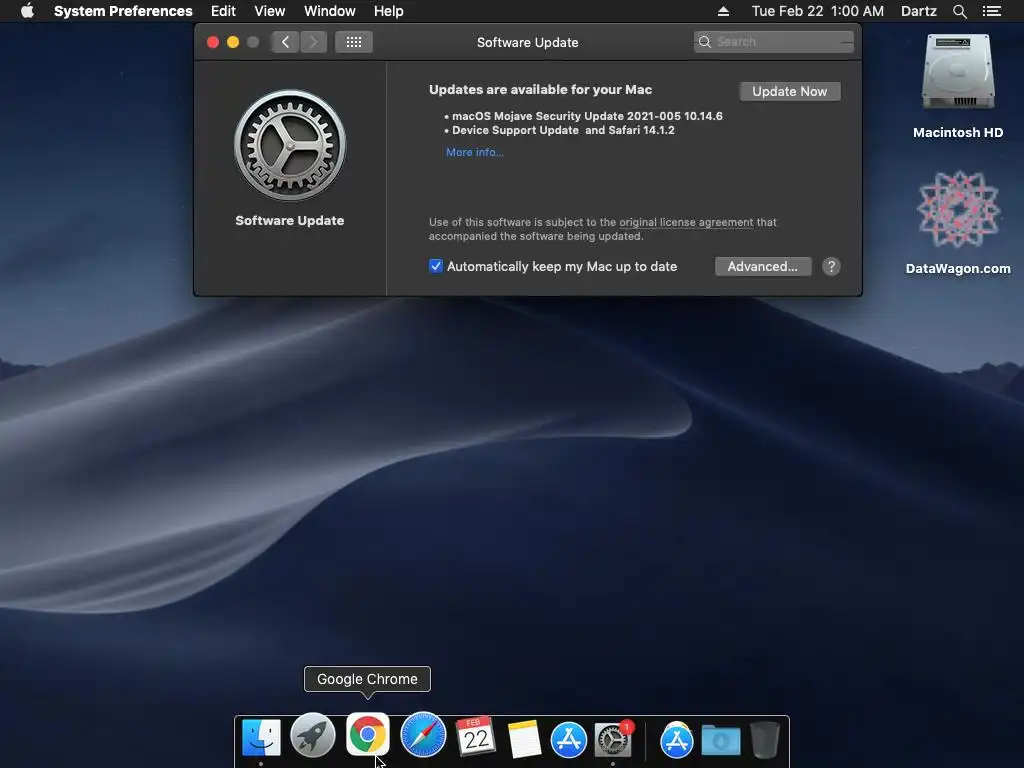The height and width of the screenshot is (768, 1024).
Task: Open the Trash in the Dock
Action: tap(764, 740)
